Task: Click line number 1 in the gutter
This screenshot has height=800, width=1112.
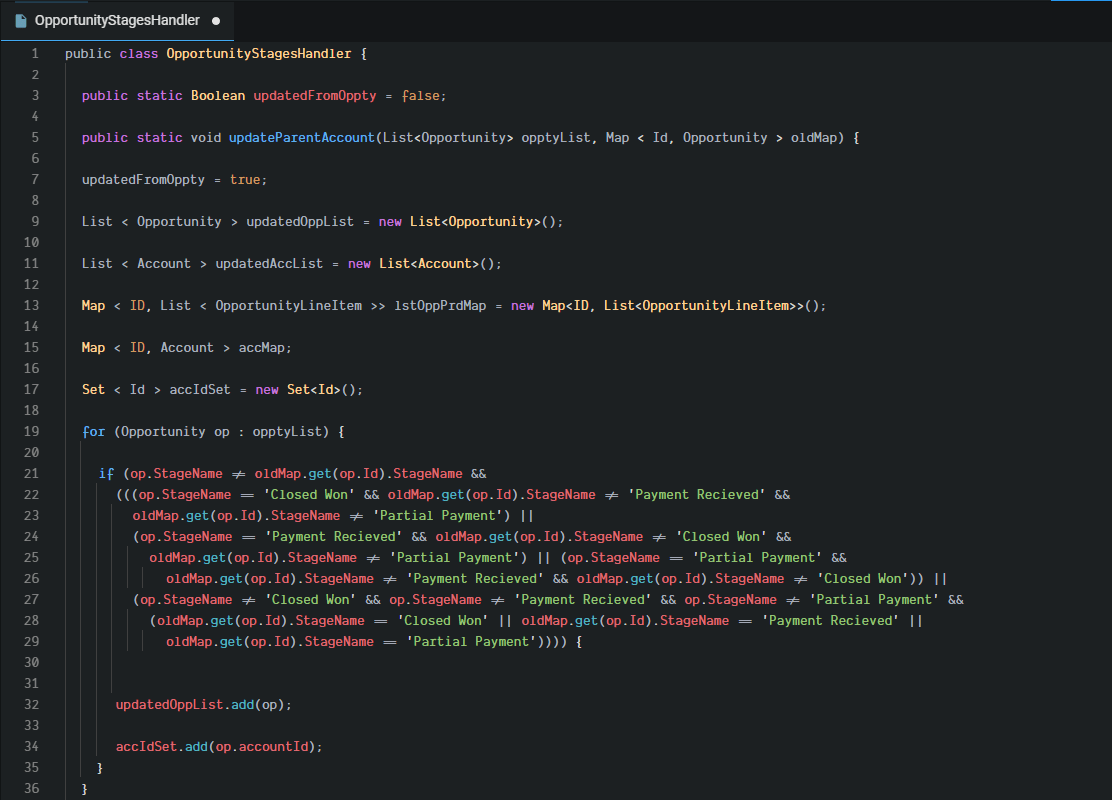Action: 35,54
